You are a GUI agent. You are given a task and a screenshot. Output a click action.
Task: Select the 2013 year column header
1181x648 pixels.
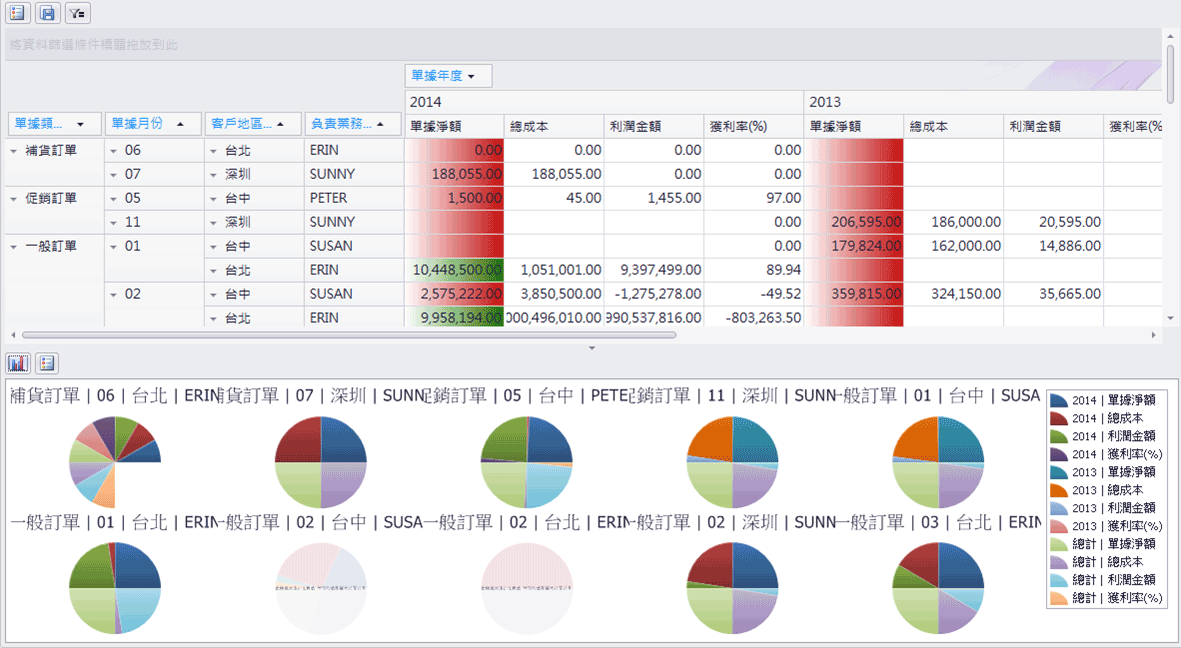(983, 102)
